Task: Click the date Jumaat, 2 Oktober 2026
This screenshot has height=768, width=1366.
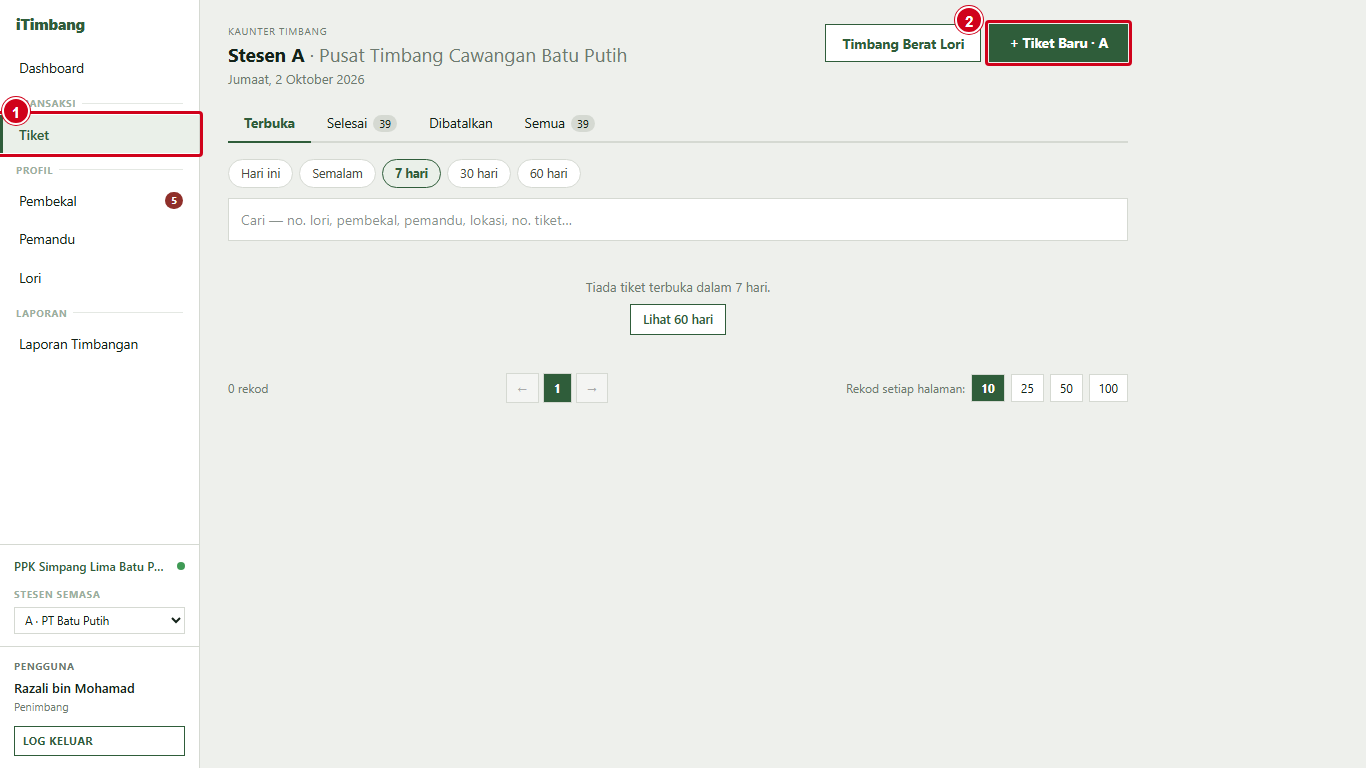Action: [296, 79]
